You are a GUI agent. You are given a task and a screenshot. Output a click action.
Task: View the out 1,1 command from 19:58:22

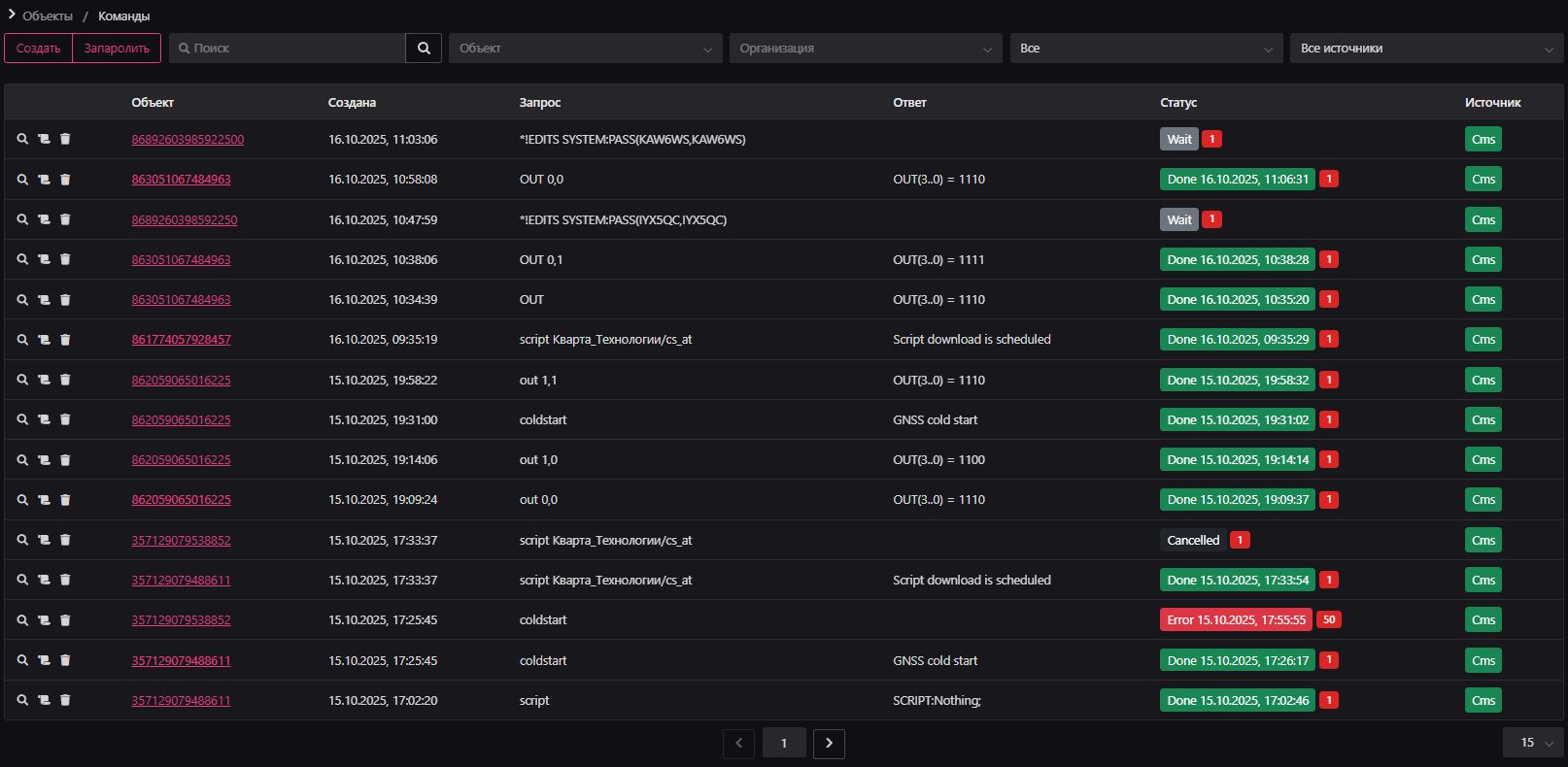pyautogui.click(x=22, y=380)
